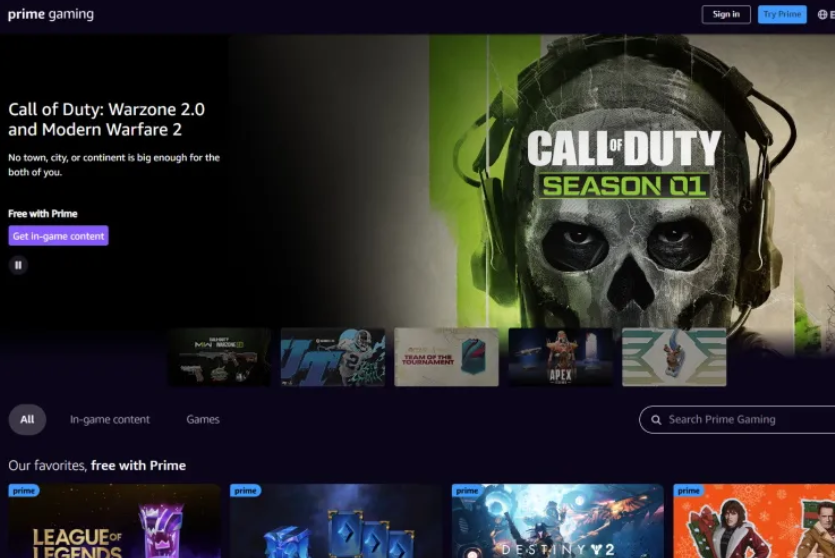Click the Call of Duty Warzone 2.0 title

pos(107,119)
